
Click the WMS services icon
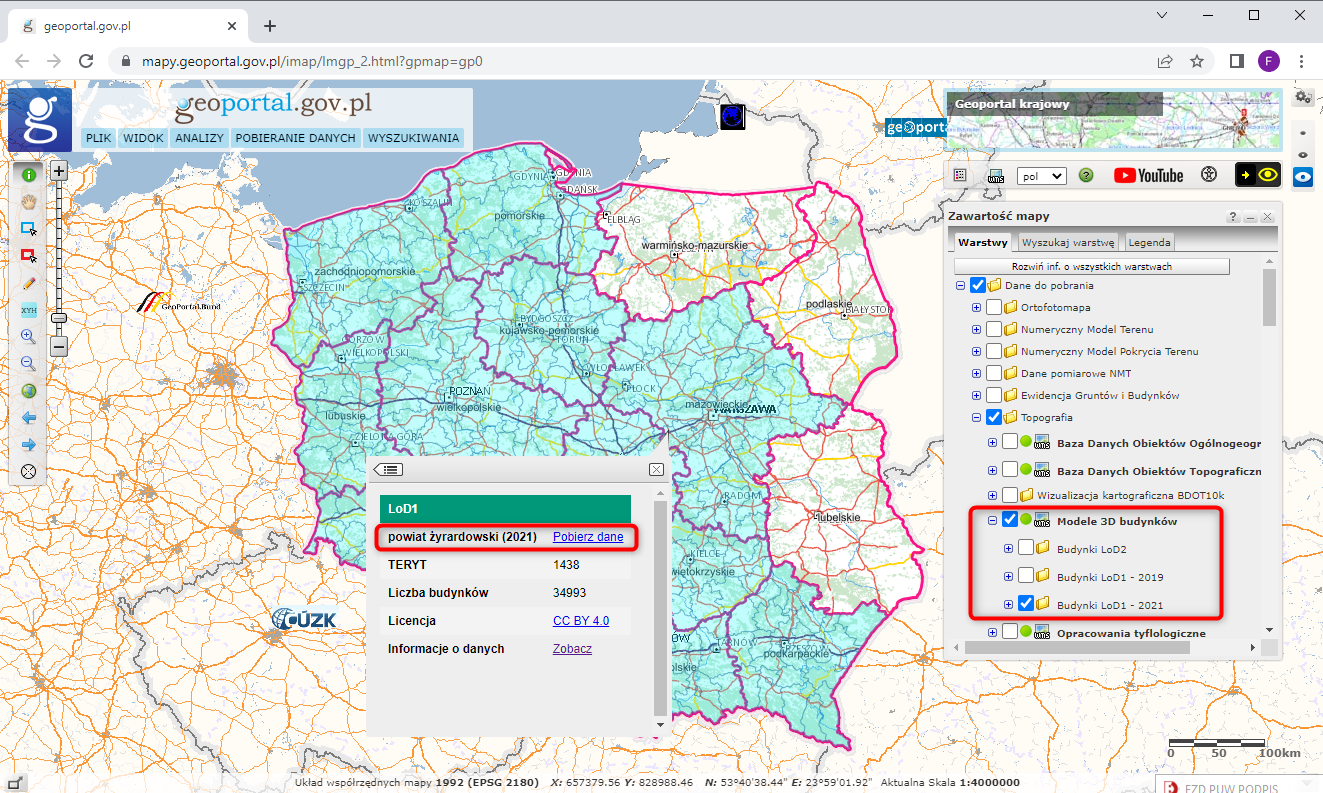(996, 175)
